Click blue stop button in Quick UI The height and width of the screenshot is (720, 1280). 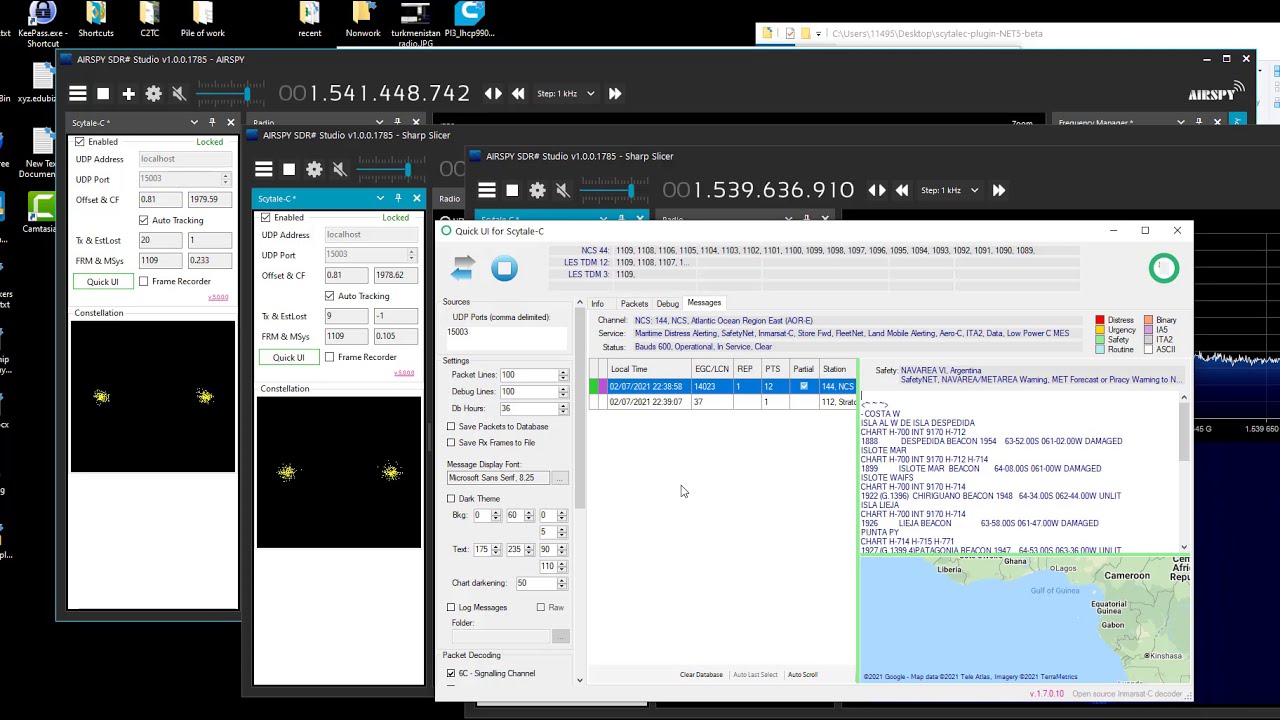[x=504, y=268]
